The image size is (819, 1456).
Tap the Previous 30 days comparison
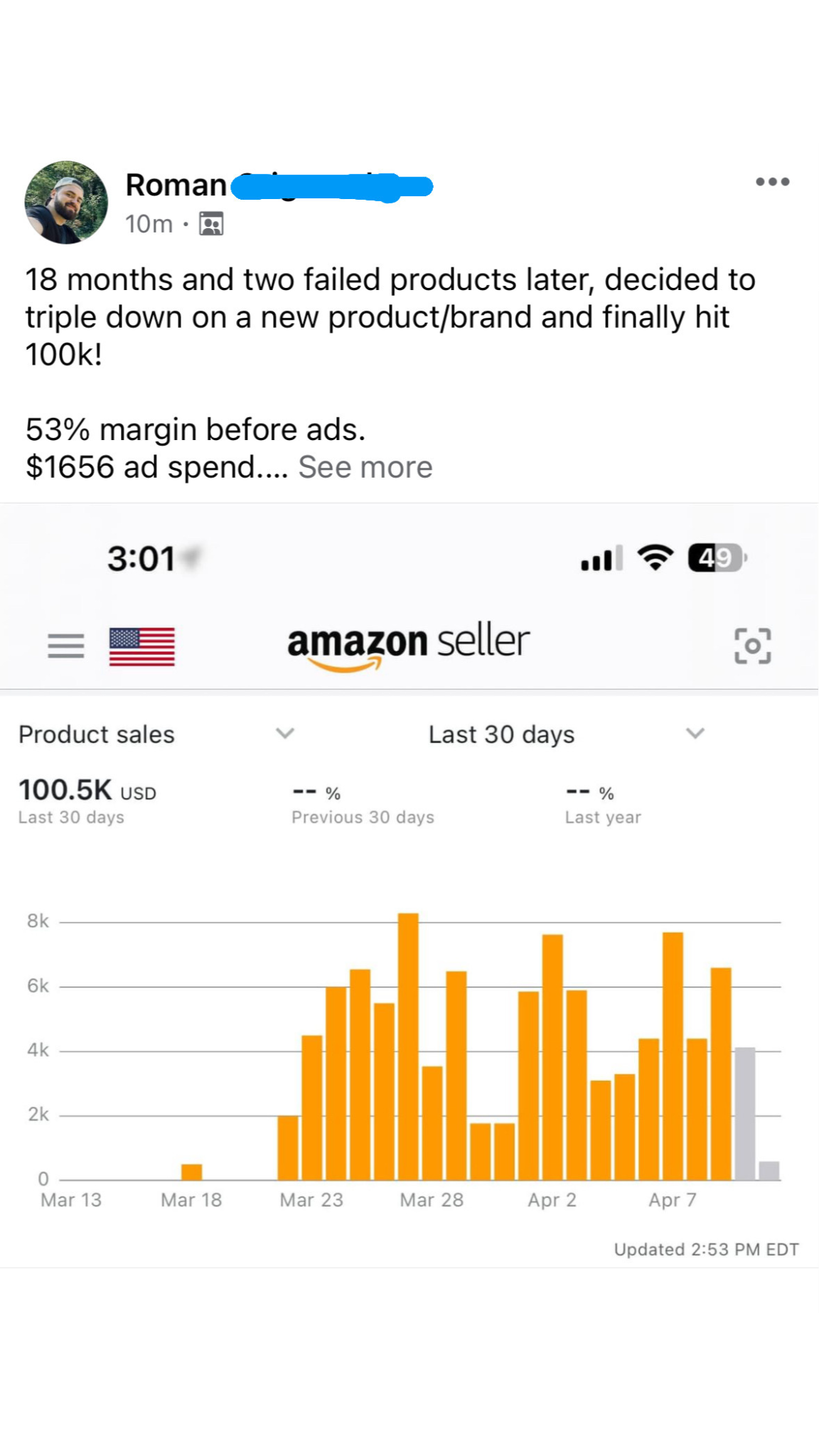point(363,805)
